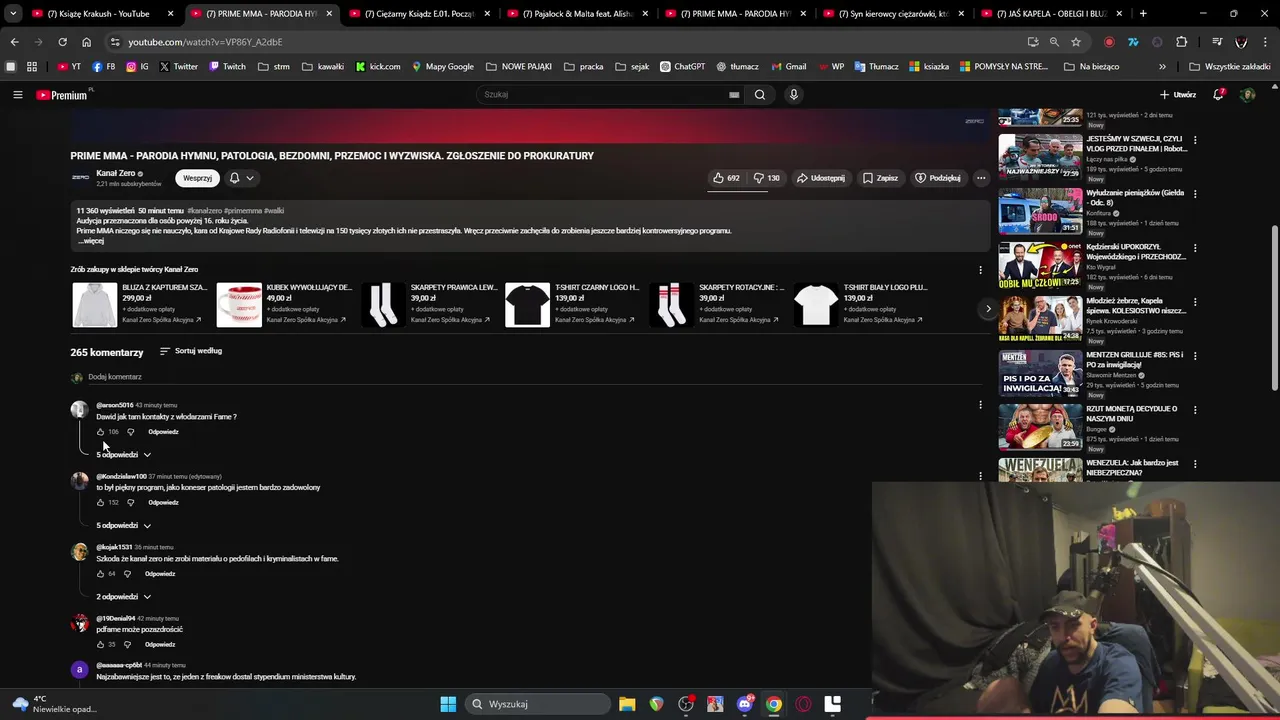Open Chrome from the taskbar

(x=774, y=704)
